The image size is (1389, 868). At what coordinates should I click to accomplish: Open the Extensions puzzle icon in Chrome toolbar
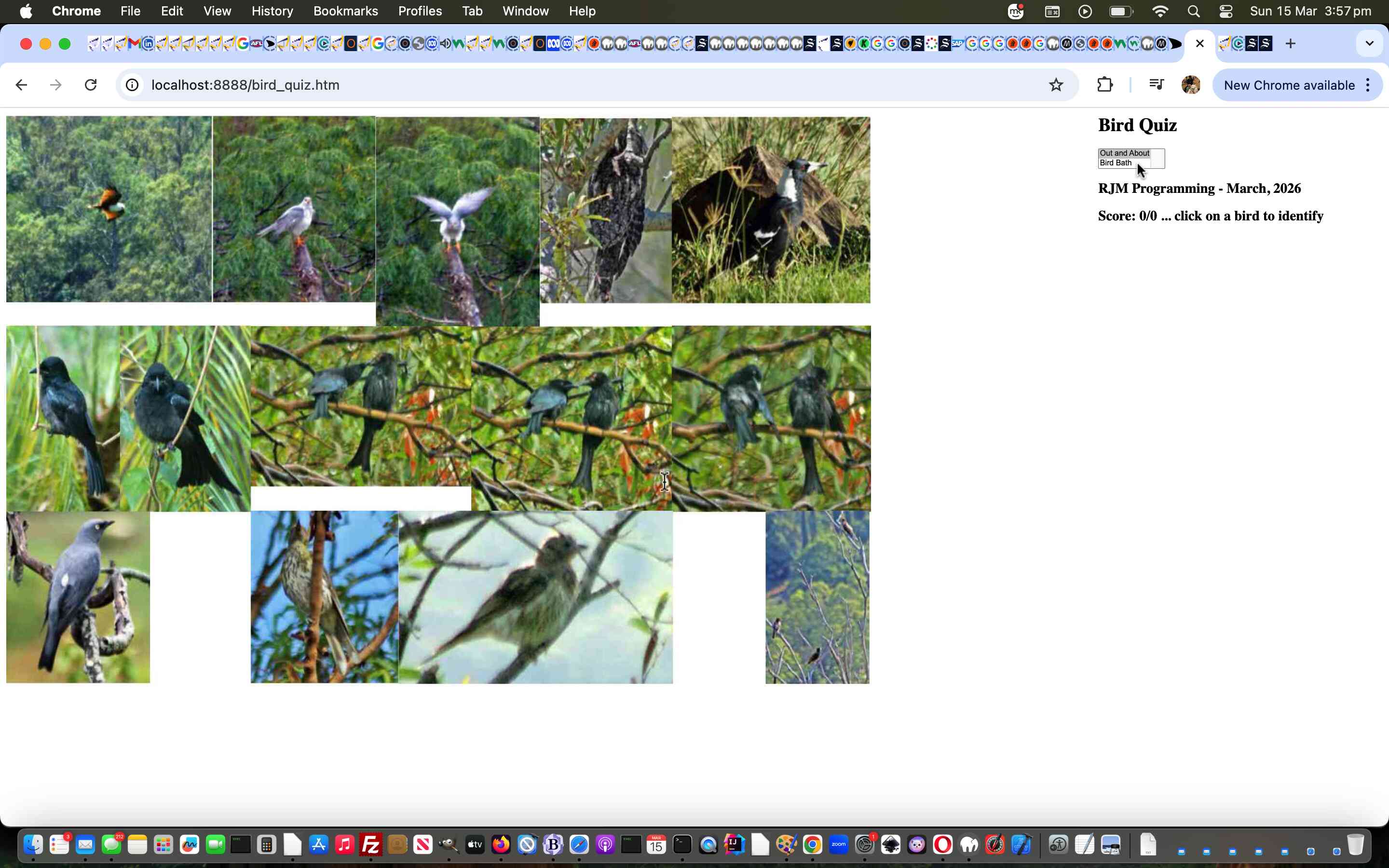[1104, 84]
